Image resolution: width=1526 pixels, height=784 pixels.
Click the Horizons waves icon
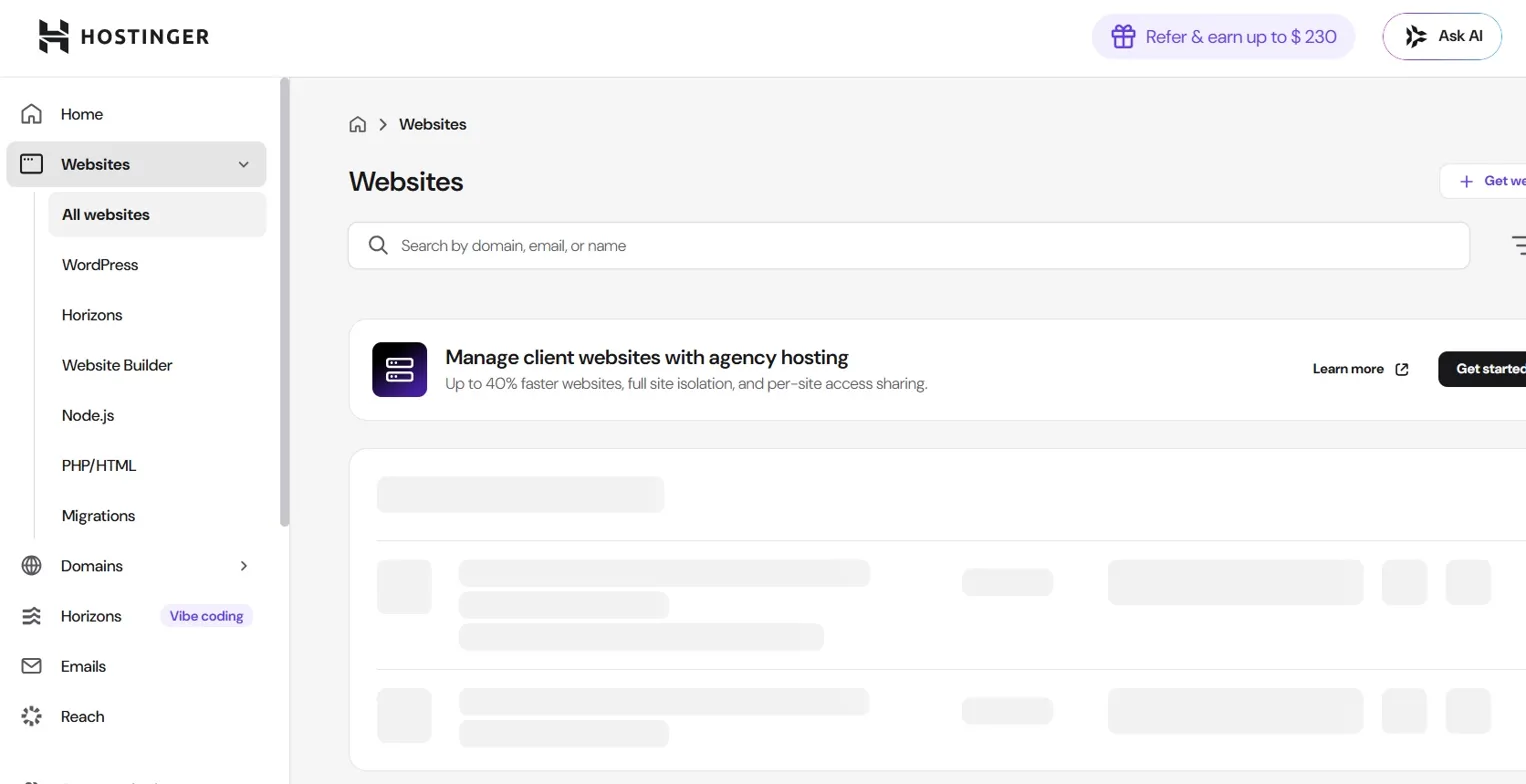click(30, 615)
